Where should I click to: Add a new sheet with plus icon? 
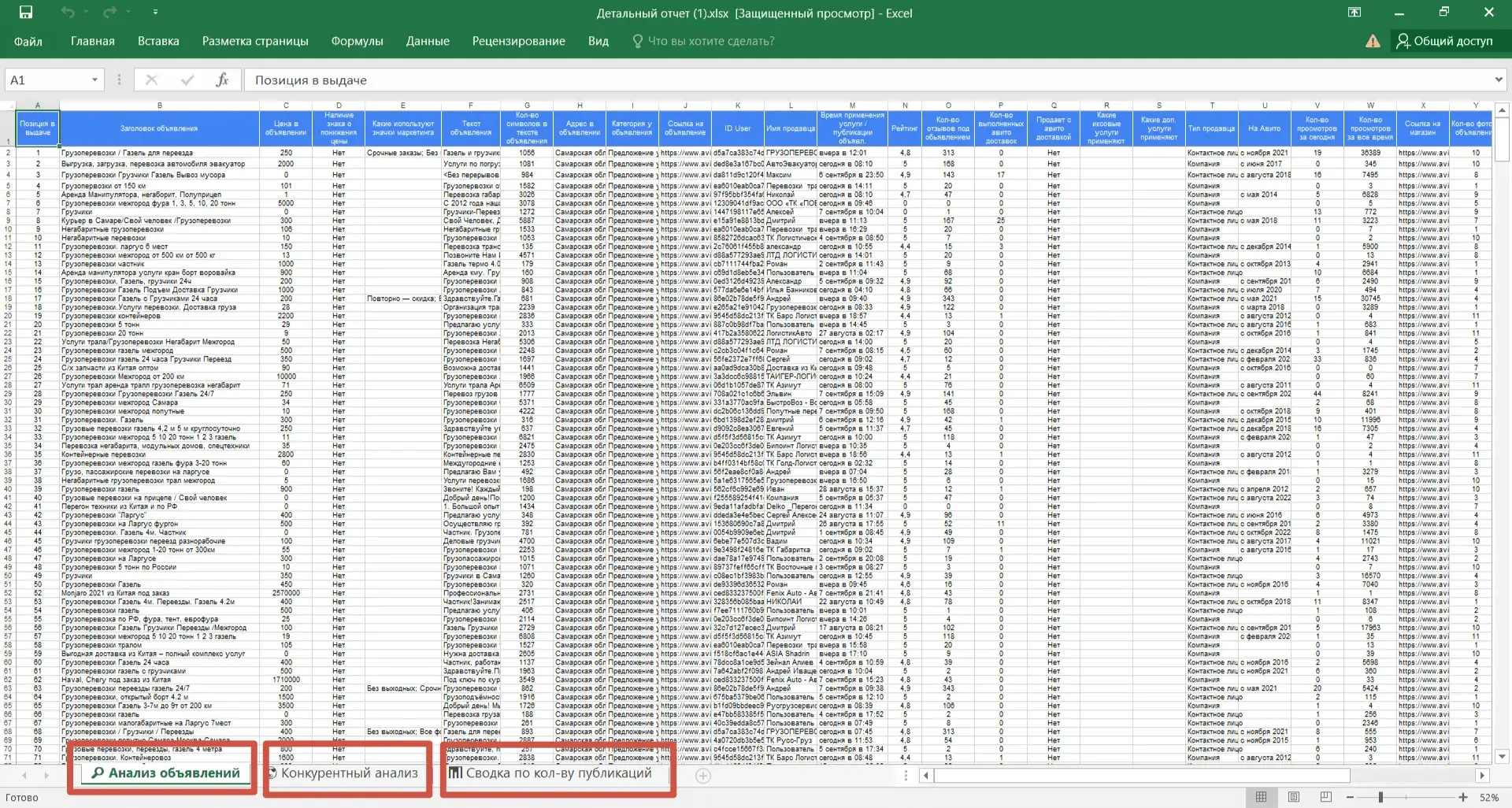[x=703, y=776]
